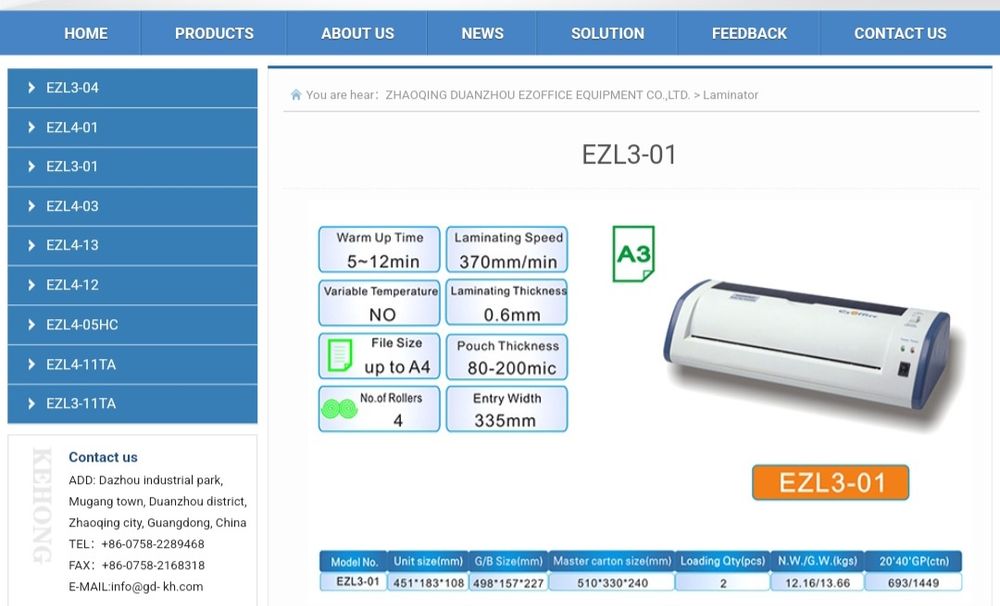
Task: Click the orange EZL3-01 label badge
Action: [x=830, y=482]
